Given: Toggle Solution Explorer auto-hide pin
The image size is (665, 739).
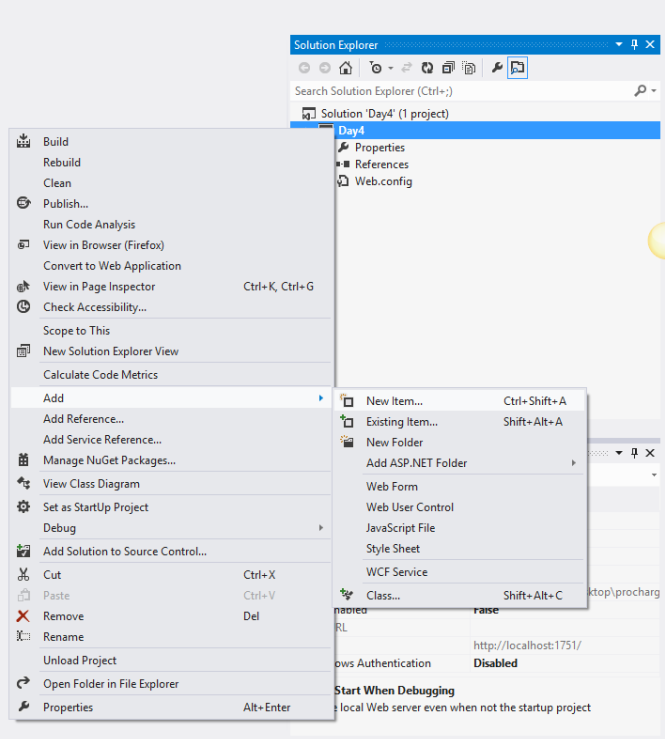Looking at the screenshot, I should point(634,44).
